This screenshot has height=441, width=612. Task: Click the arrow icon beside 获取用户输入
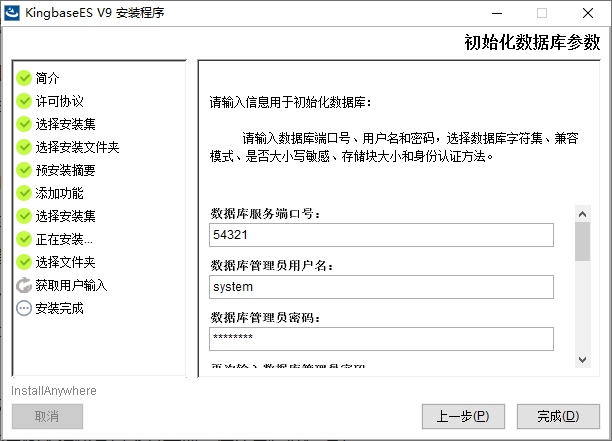click(x=24, y=285)
